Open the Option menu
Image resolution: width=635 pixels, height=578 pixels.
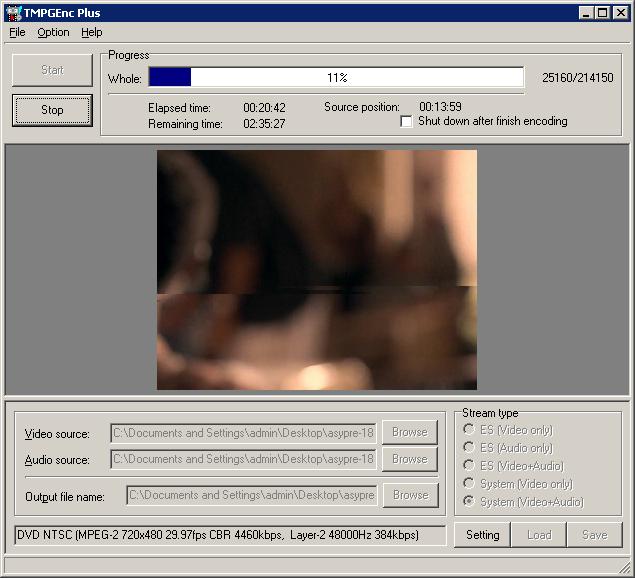53,32
